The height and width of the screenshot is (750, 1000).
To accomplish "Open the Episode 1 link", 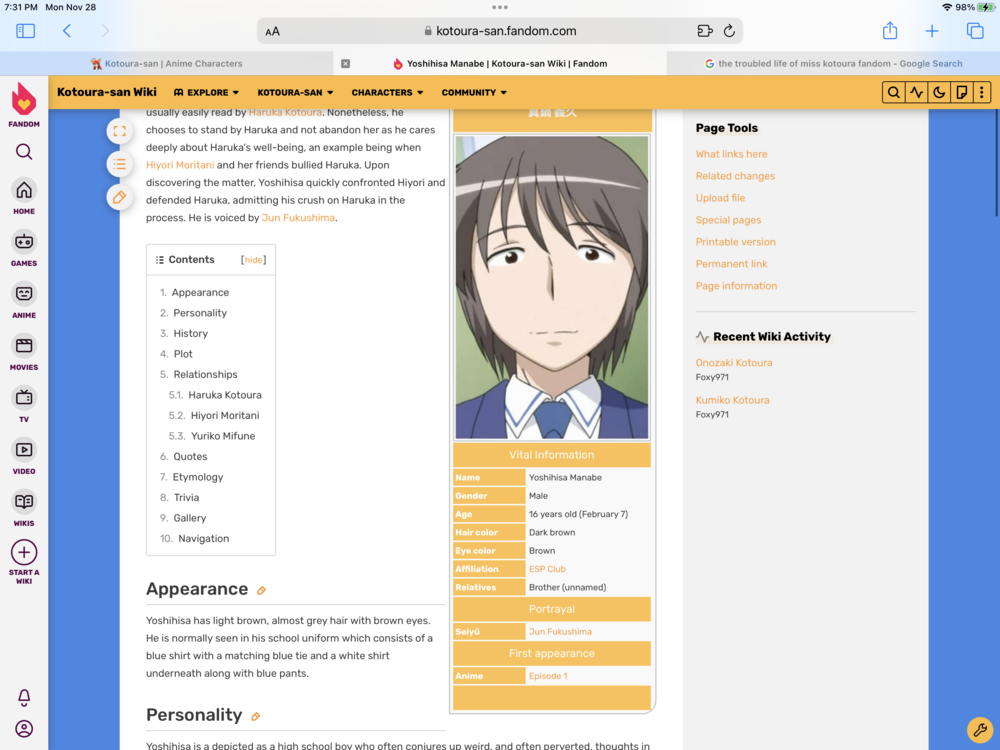I will (x=548, y=676).
